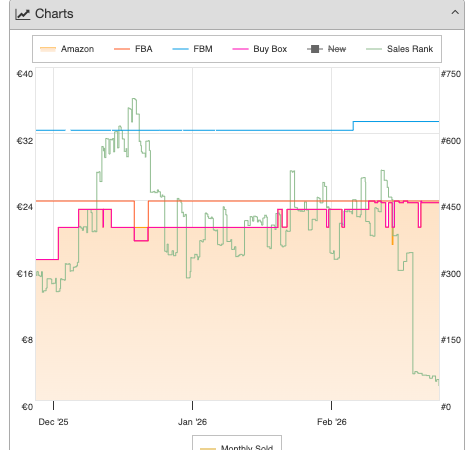Click the Feb '26 axis label
The image size is (474, 450).
[x=332, y=422]
